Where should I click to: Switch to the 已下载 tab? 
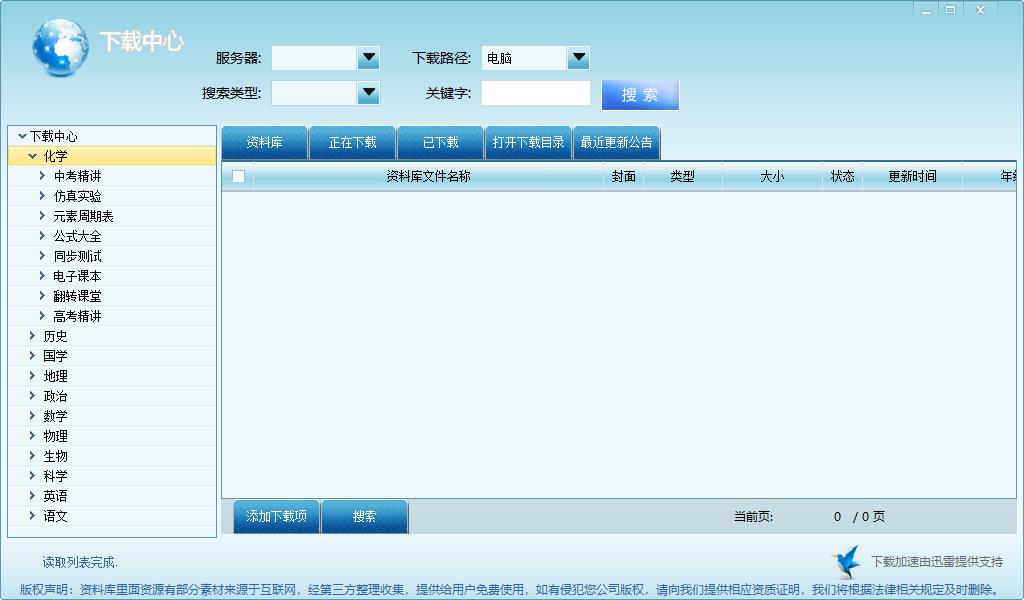[x=441, y=142]
